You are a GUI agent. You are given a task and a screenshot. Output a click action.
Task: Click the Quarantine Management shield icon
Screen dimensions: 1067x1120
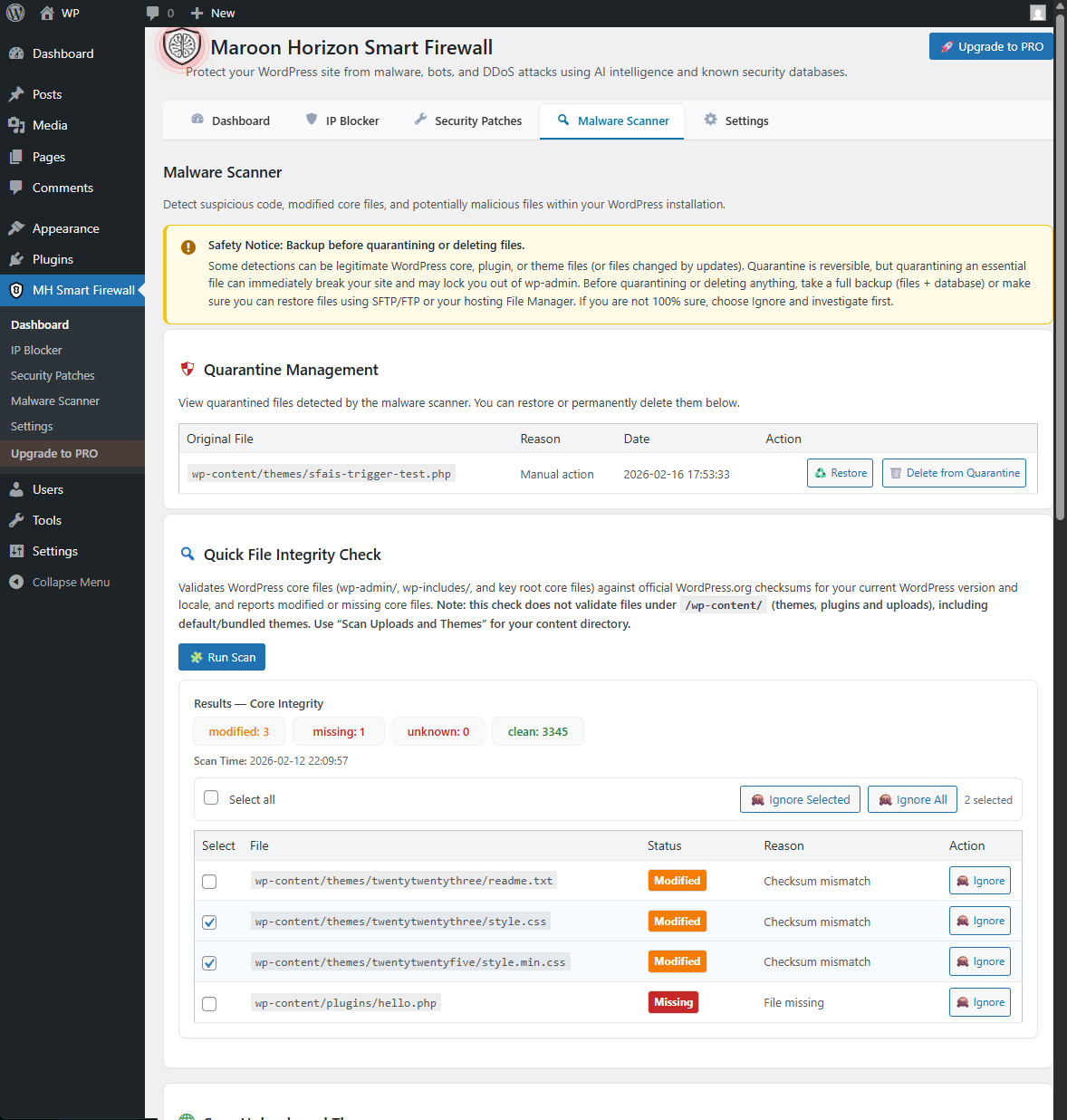click(187, 369)
